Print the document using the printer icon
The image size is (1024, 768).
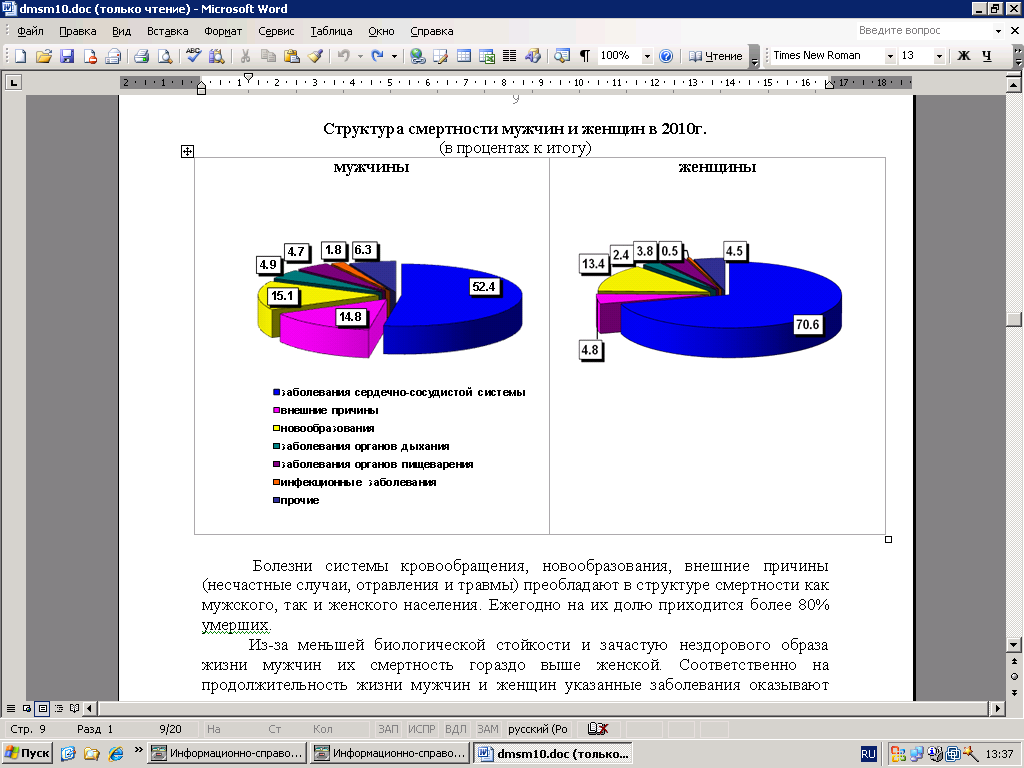(141, 56)
